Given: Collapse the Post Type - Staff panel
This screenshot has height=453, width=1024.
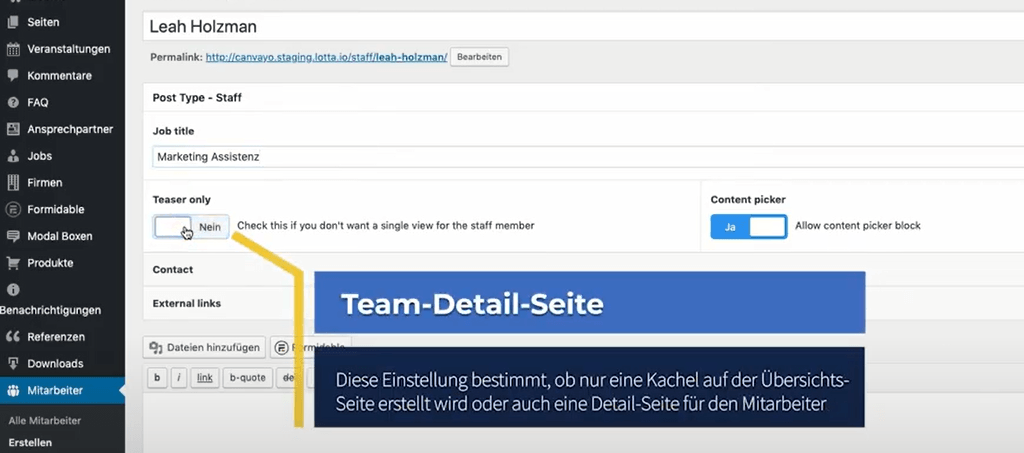Looking at the screenshot, I should click(x=197, y=98).
